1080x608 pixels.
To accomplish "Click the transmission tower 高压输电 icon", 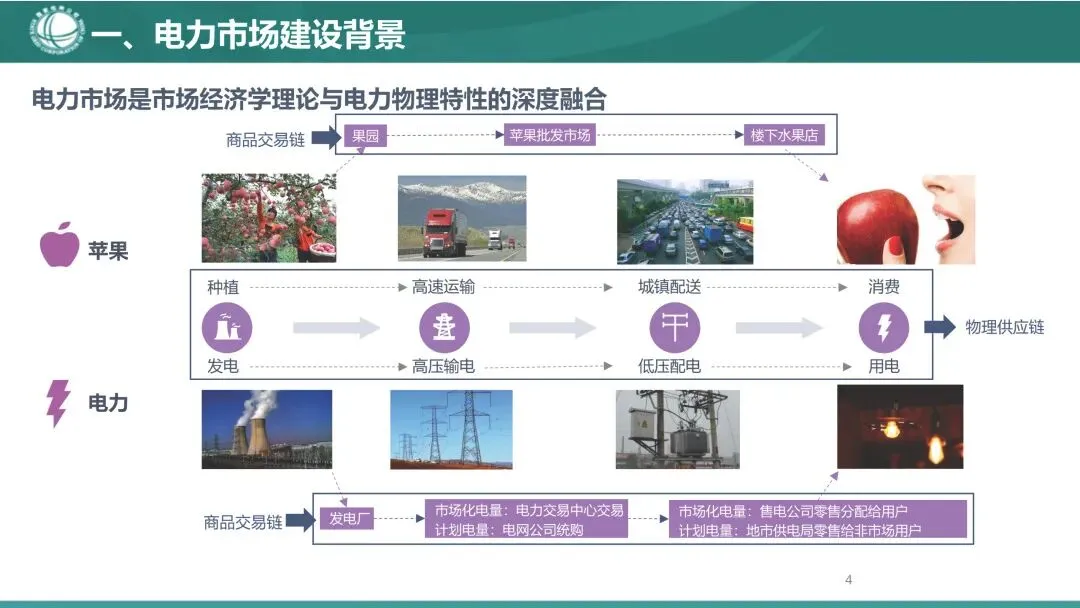I will point(444,327).
